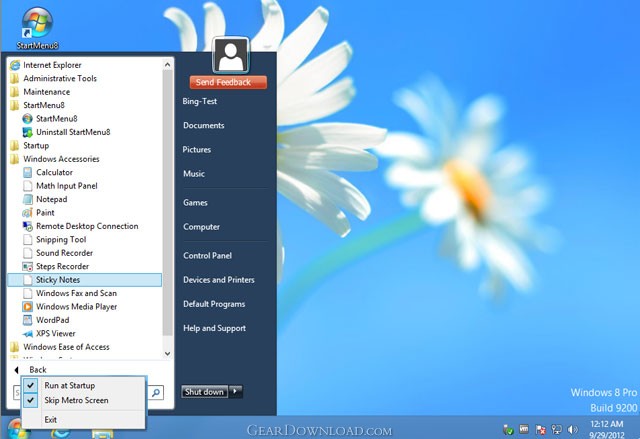This screenshot has height=439, width=640.
Task: Click the Maintenance folder icon
Action: click(15, 92)
